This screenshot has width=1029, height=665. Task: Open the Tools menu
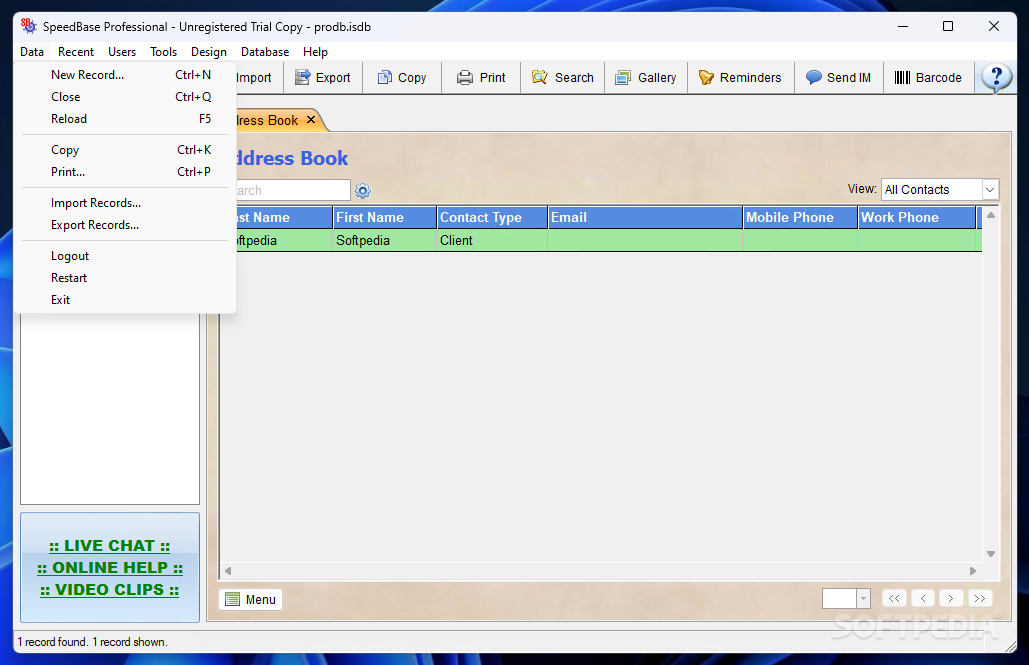(163, 52)
